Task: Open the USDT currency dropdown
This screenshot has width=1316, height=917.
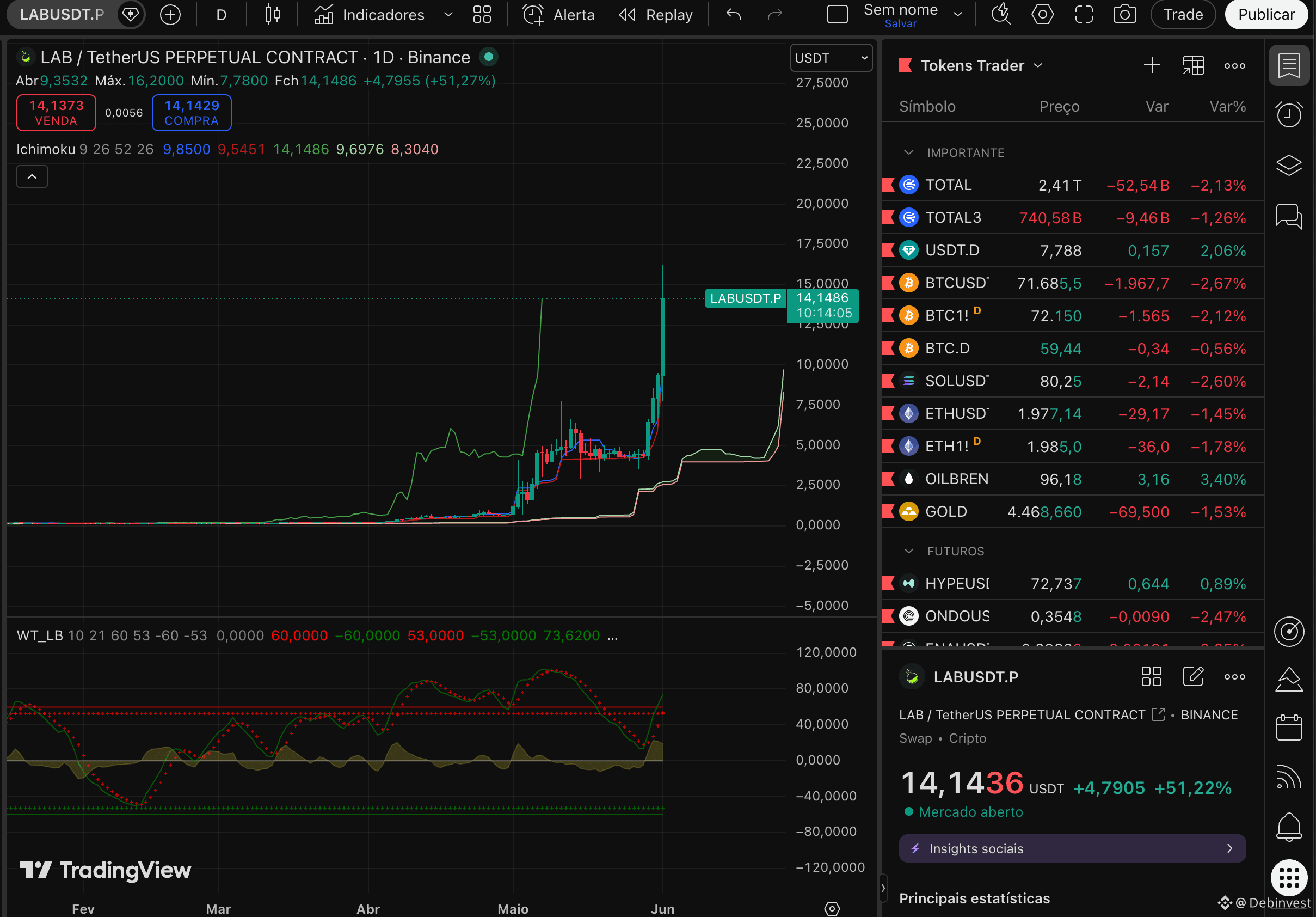Action: [831, 58]
